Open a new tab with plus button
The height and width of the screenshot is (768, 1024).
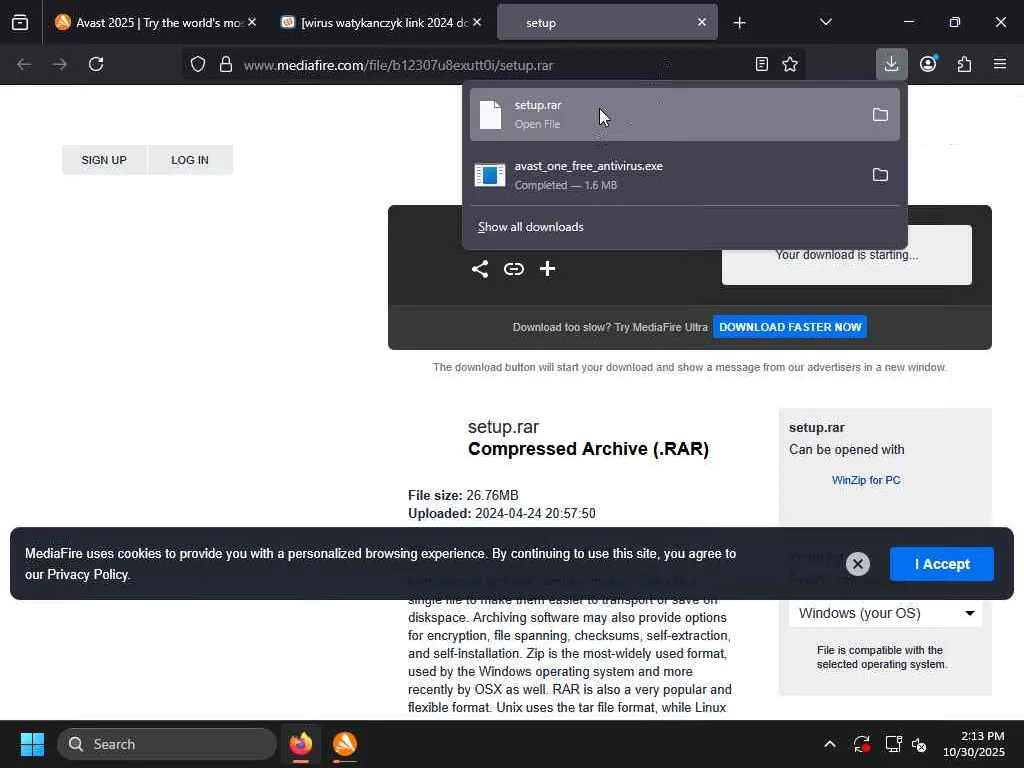(x=739, y=23)
